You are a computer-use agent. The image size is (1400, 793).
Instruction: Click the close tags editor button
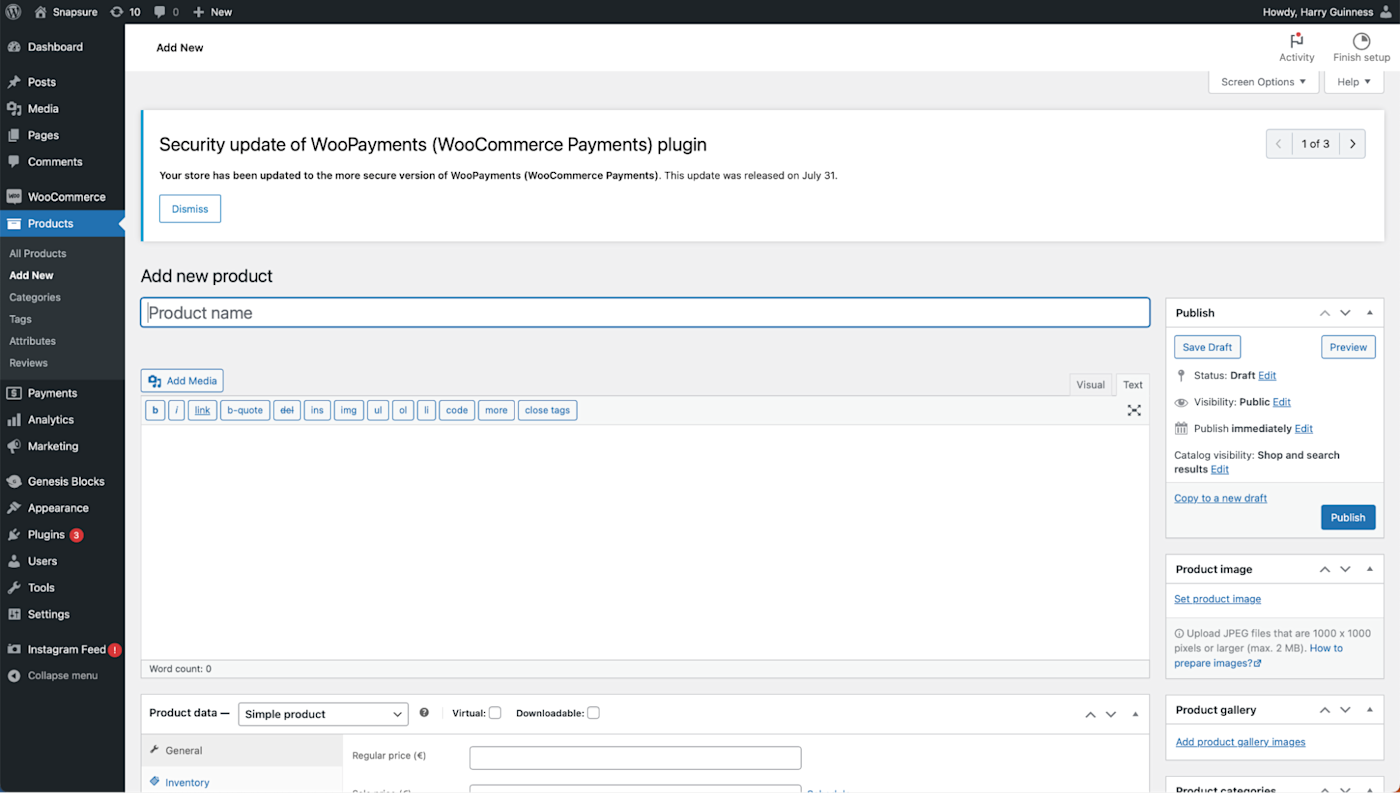point(547,410)
